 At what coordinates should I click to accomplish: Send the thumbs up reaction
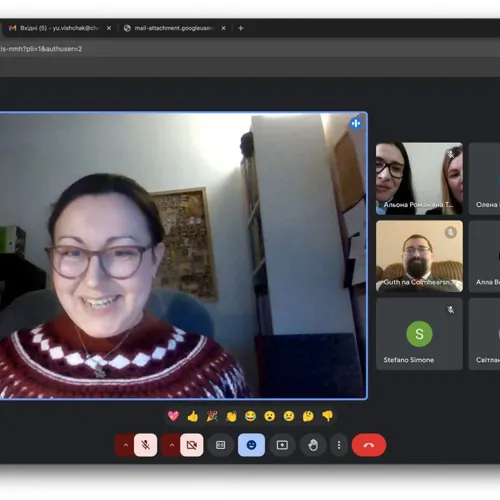193,416
